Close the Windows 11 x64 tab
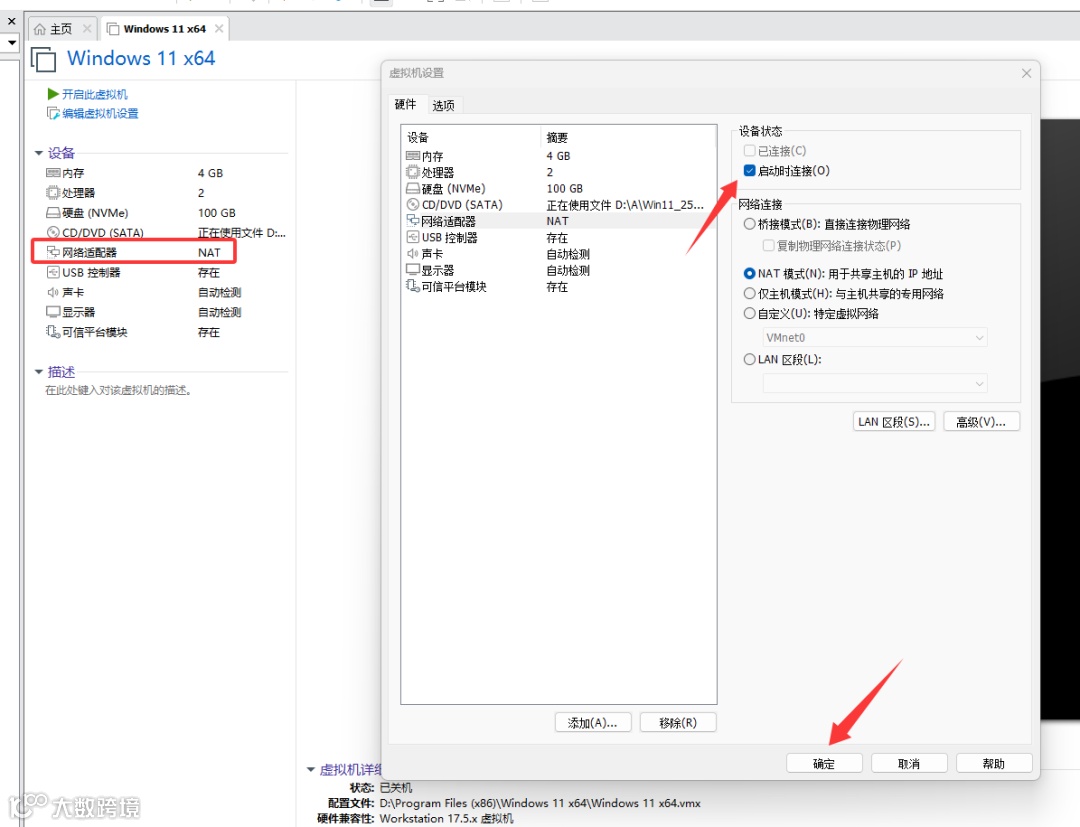1080x827 pixels. coord(219,28)
